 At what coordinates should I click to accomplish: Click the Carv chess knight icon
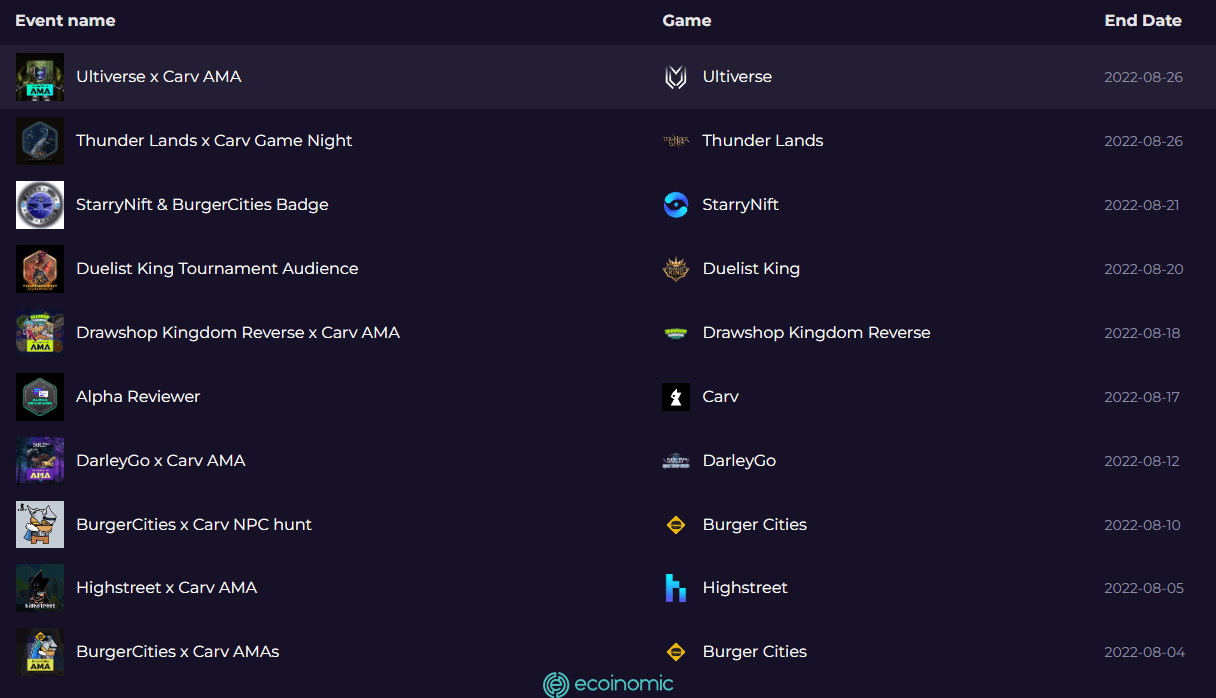click(676, 397)
